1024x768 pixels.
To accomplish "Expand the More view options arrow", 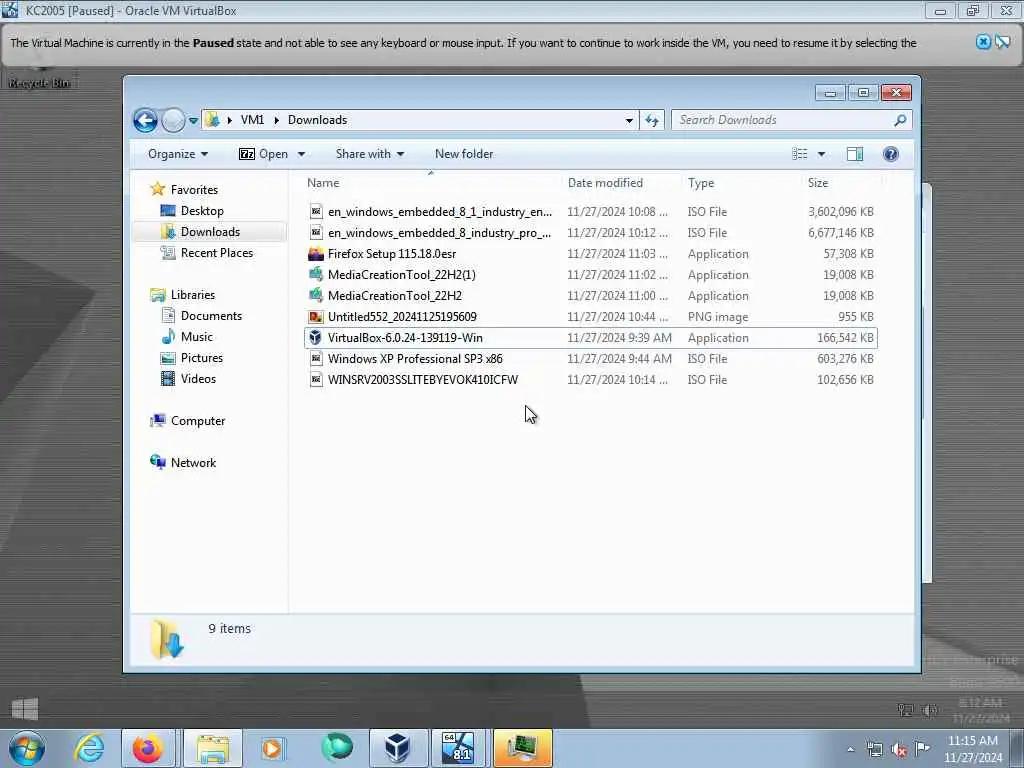I will (822, 154).
